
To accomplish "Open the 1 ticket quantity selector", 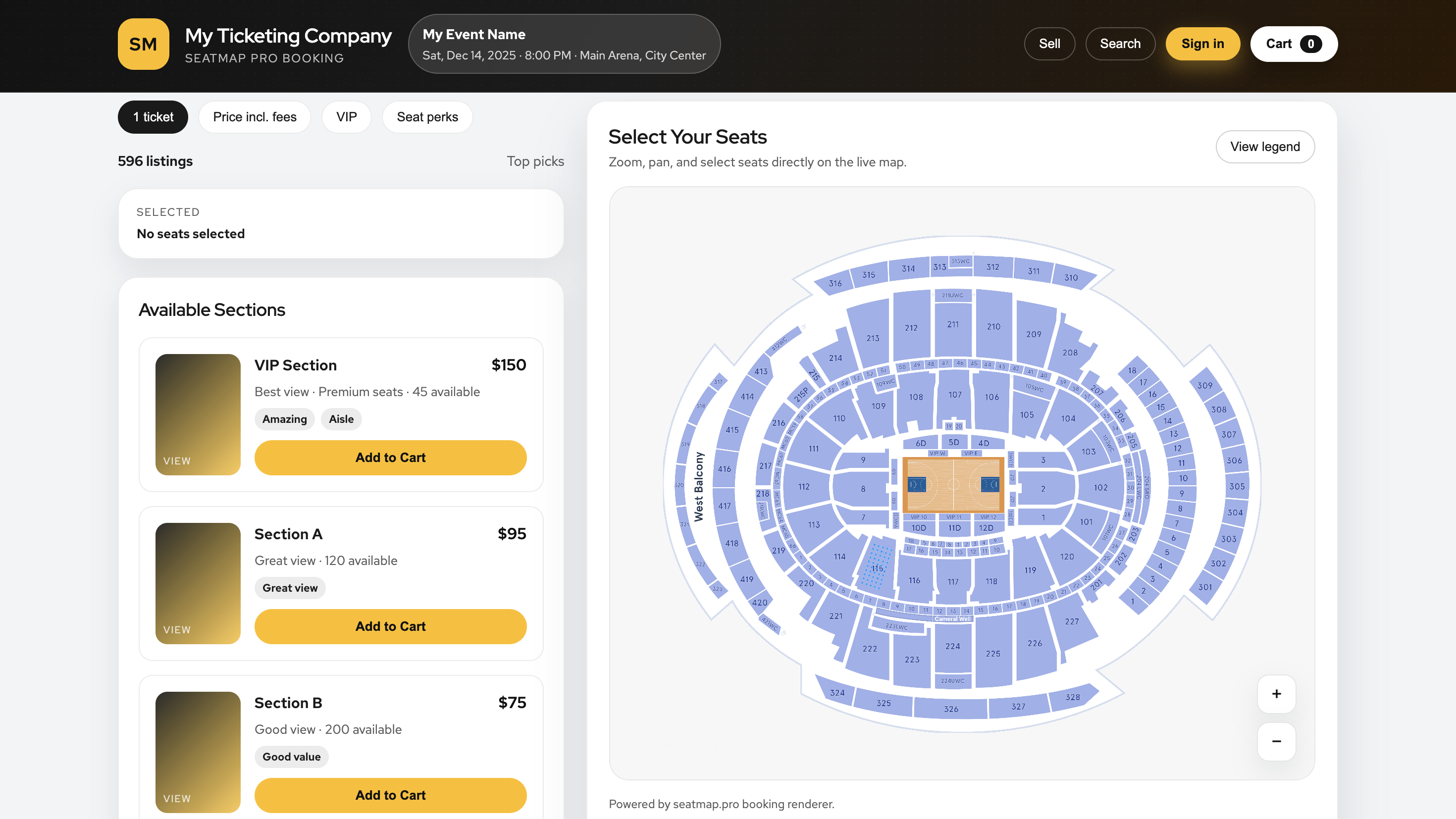I will 153,117.
